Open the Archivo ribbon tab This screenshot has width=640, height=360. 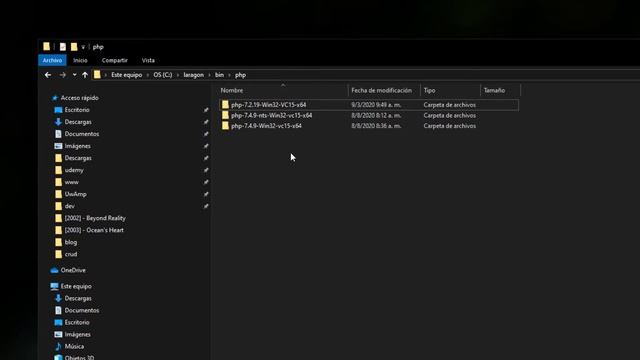click(x=52, y=60)
